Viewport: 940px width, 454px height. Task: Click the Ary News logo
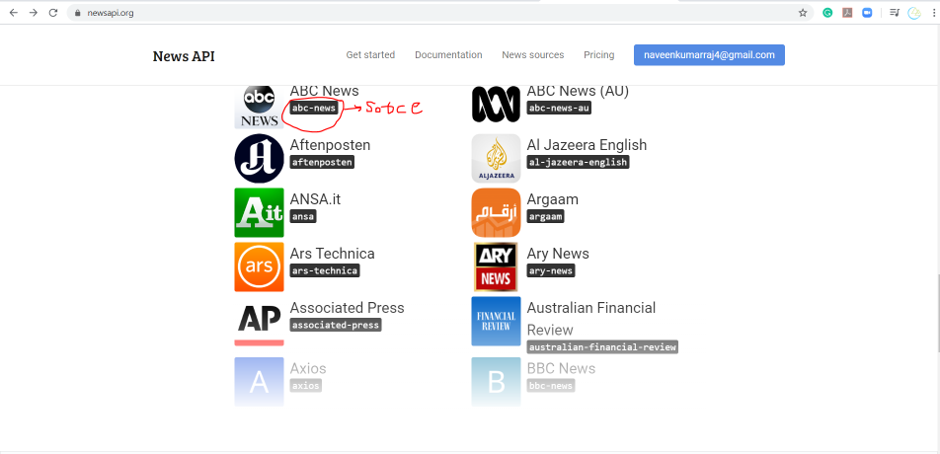tap(496, 267)
